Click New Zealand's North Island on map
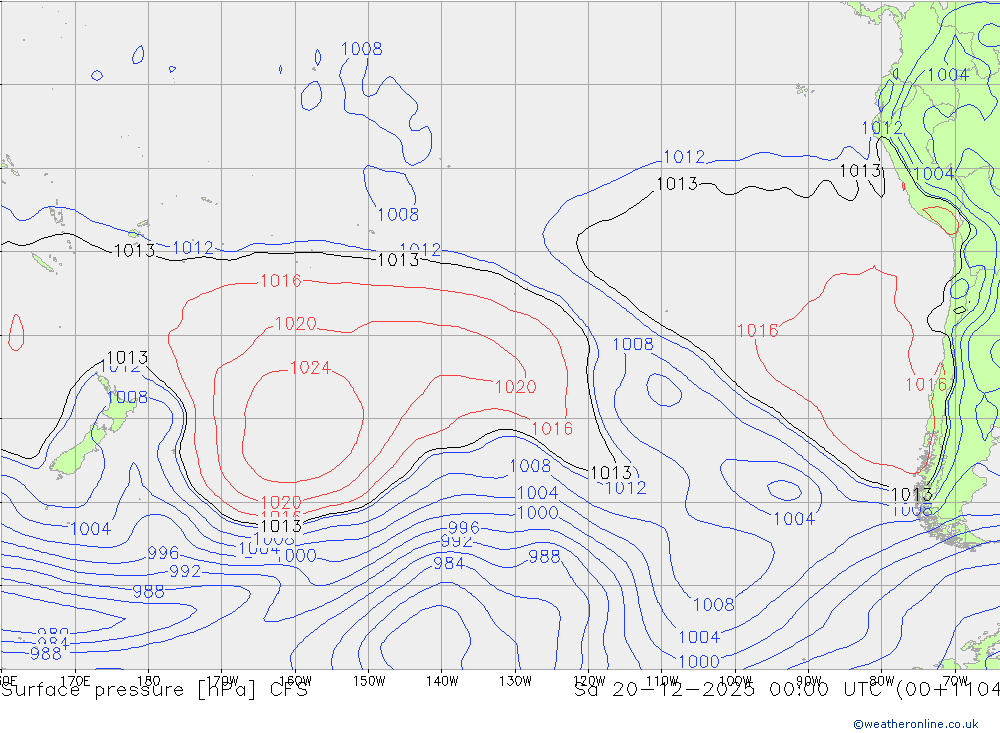 click(x=120, y=408)
